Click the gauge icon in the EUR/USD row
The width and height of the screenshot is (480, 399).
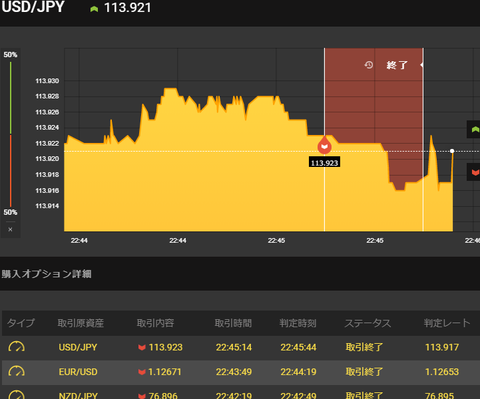tap(16, 371)
